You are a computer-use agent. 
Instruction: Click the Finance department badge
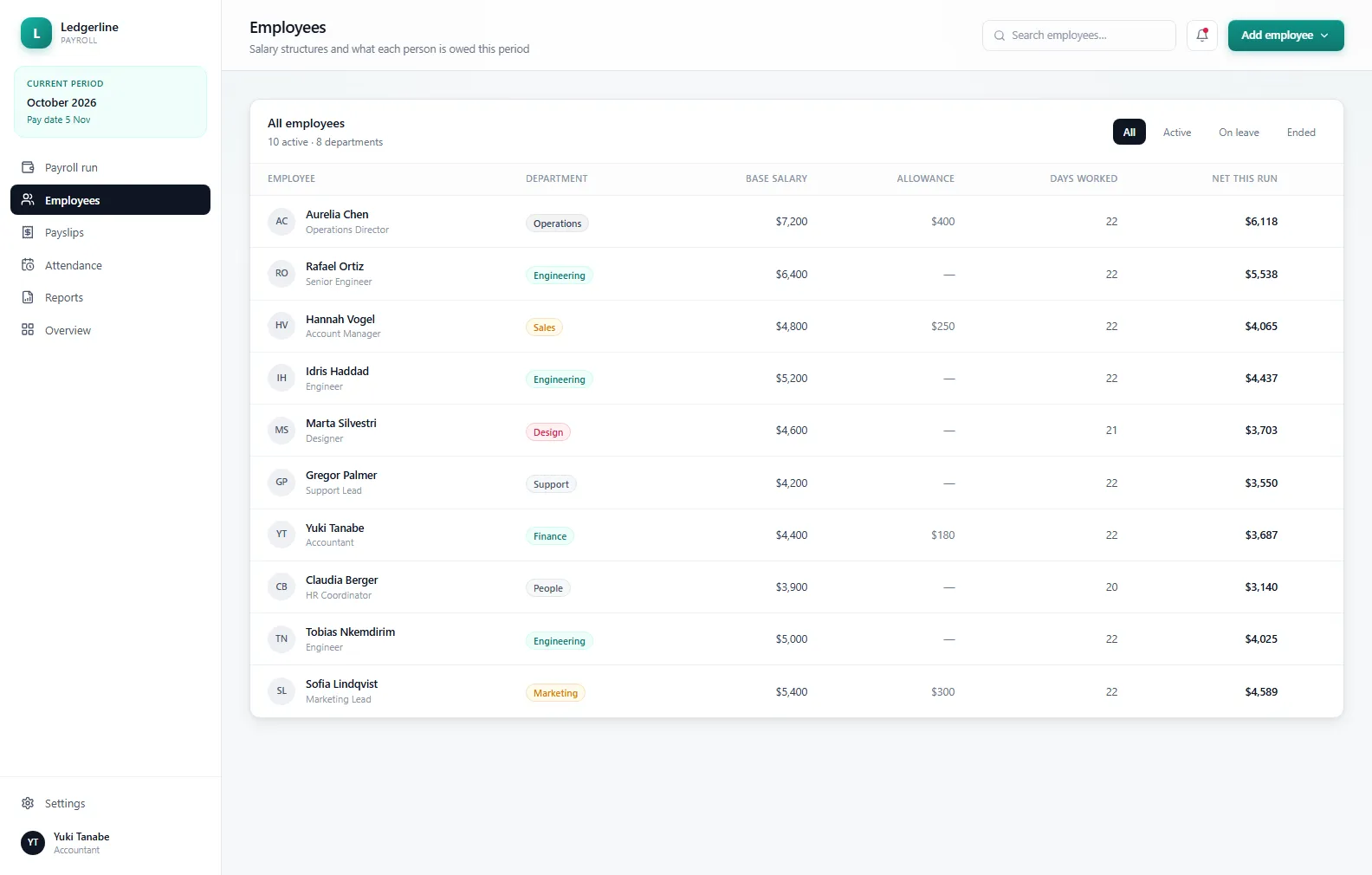coord(550,536)
